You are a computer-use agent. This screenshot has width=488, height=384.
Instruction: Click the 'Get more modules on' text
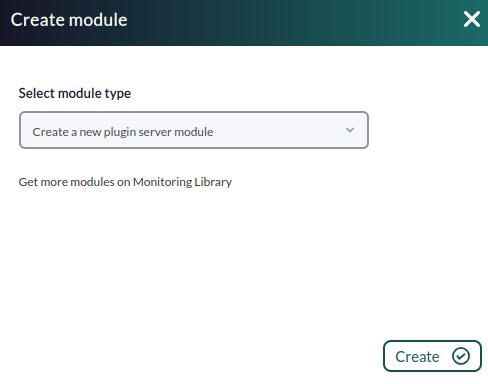pos(74,182)
